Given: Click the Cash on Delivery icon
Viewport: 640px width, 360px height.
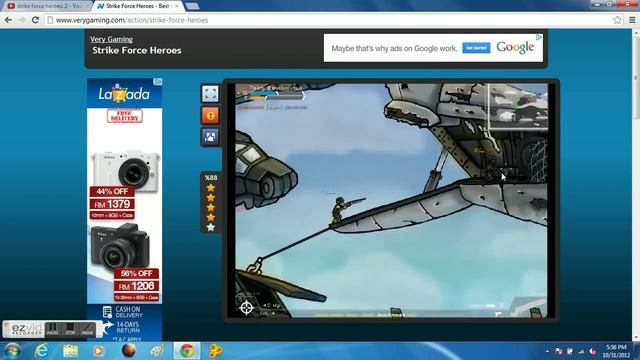Looking at the screenshot, I should point(107,312).
